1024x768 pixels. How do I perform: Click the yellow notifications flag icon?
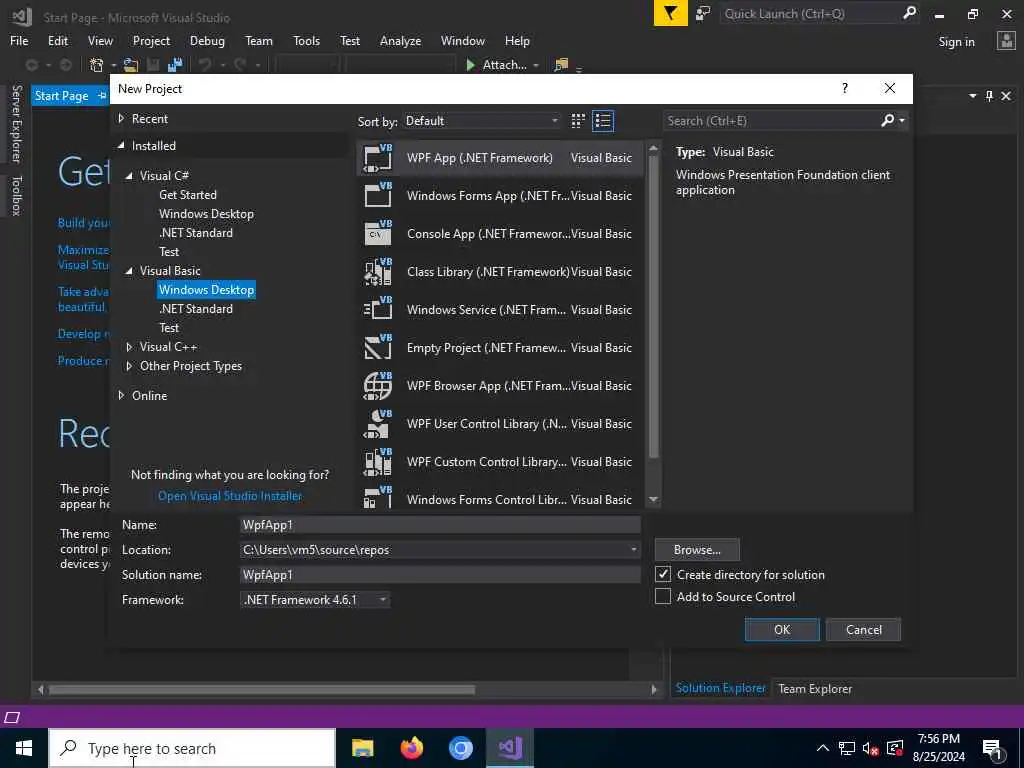(x=671, y=13)
